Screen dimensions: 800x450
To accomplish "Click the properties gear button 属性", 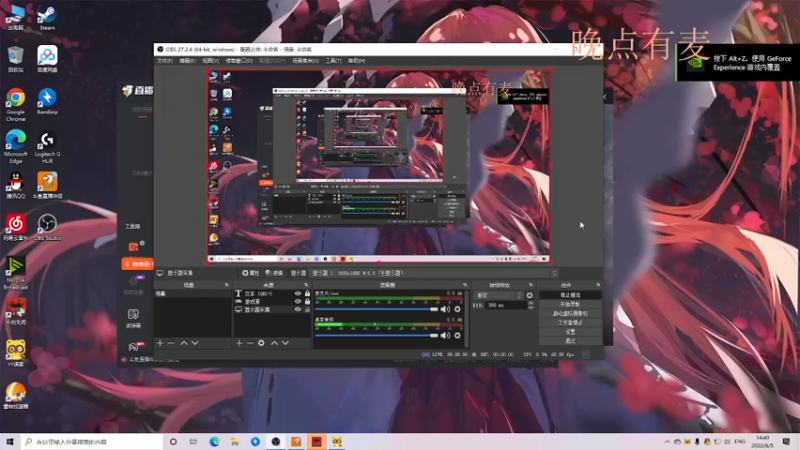I will click(251, 273).
